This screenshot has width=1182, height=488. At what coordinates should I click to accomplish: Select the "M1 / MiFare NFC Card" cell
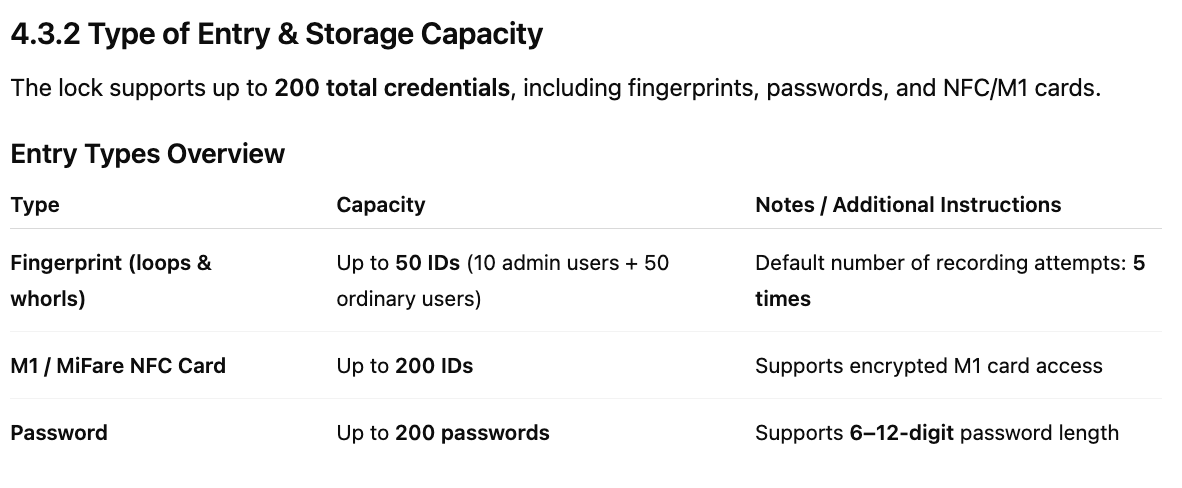point(118,366)
